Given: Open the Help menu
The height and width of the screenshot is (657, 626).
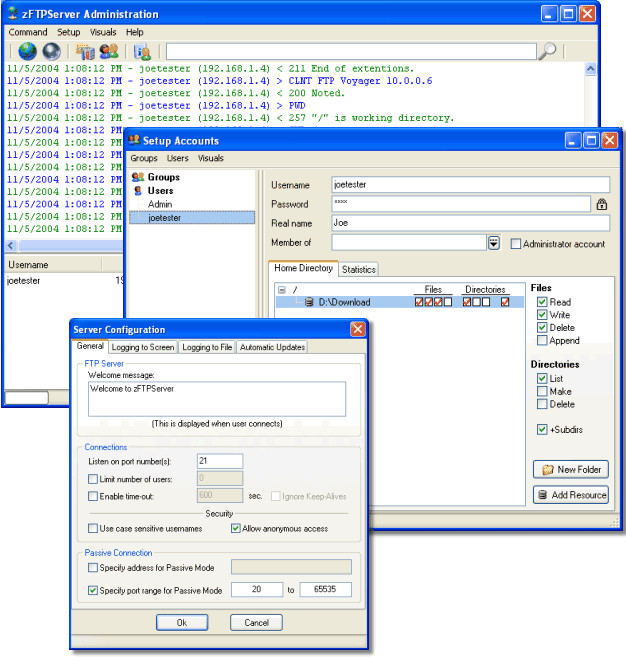Looking at the screenshot, I should pos(135,32).
